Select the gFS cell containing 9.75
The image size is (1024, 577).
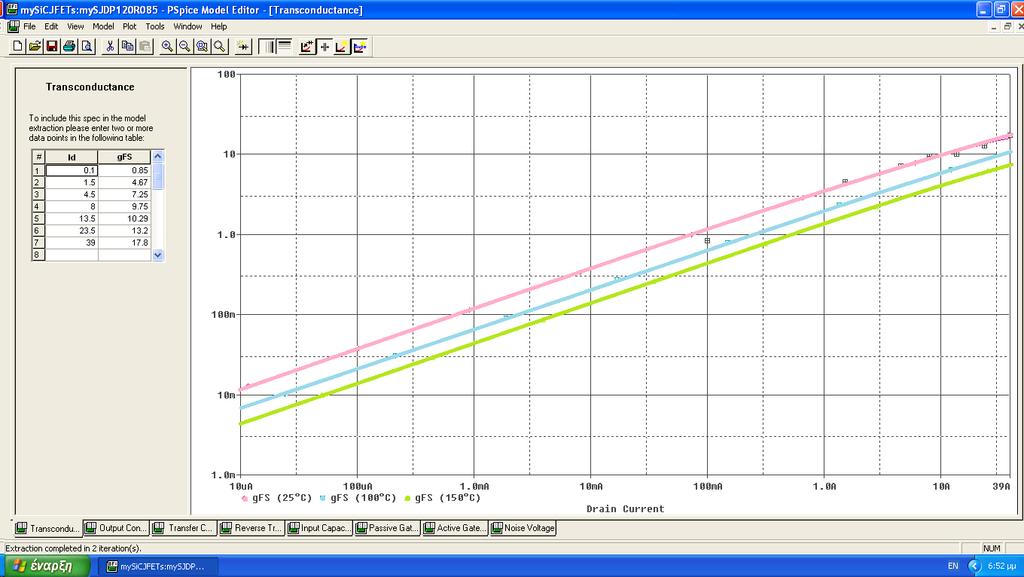coord(124,206)
